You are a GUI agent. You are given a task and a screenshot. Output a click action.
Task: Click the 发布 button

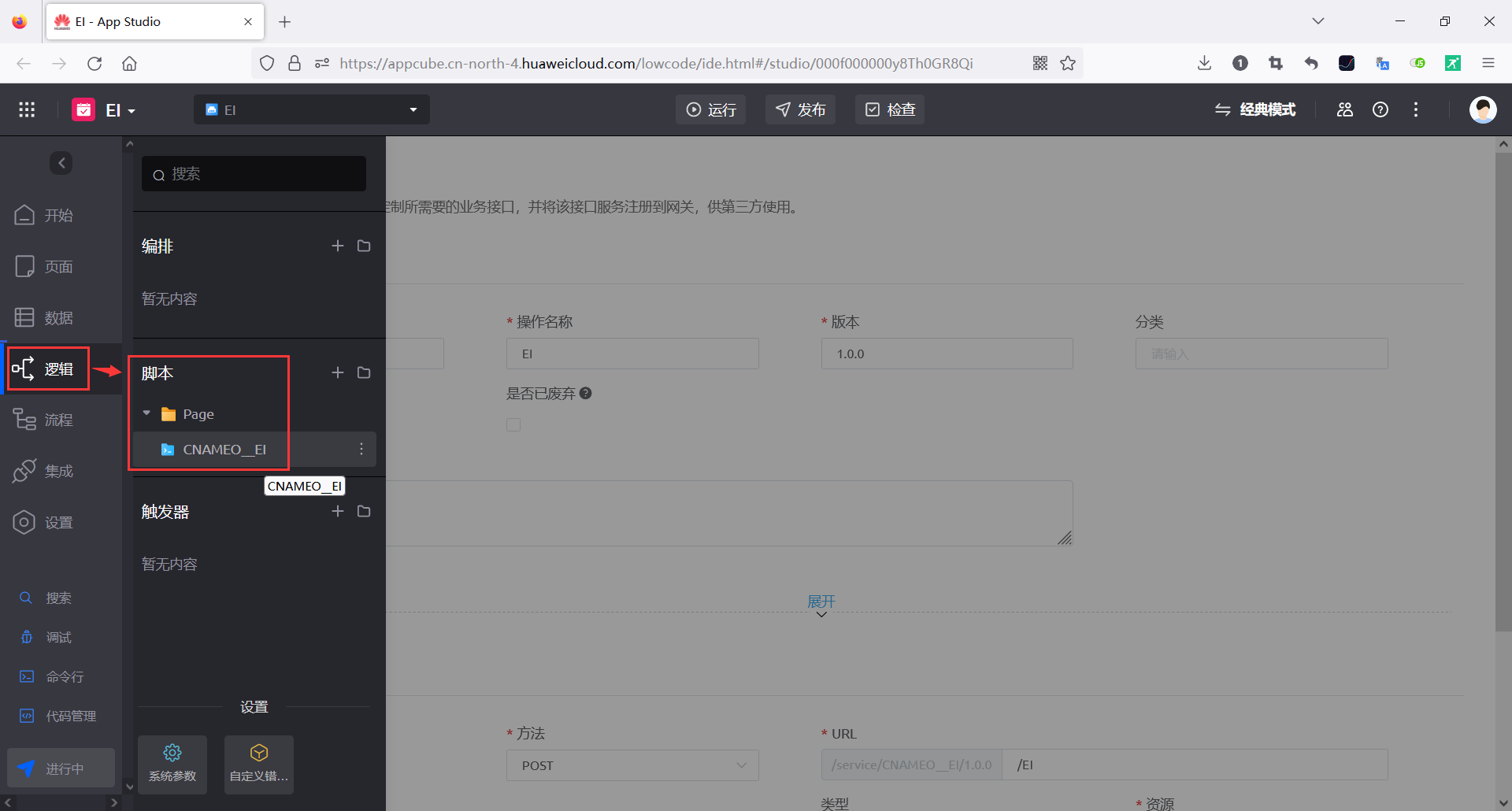coord(799,109)
